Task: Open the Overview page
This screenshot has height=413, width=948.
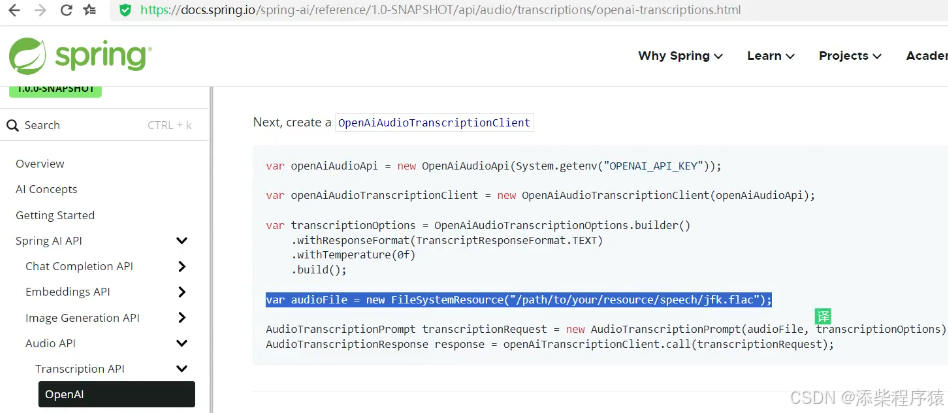Action: (40, 164)
